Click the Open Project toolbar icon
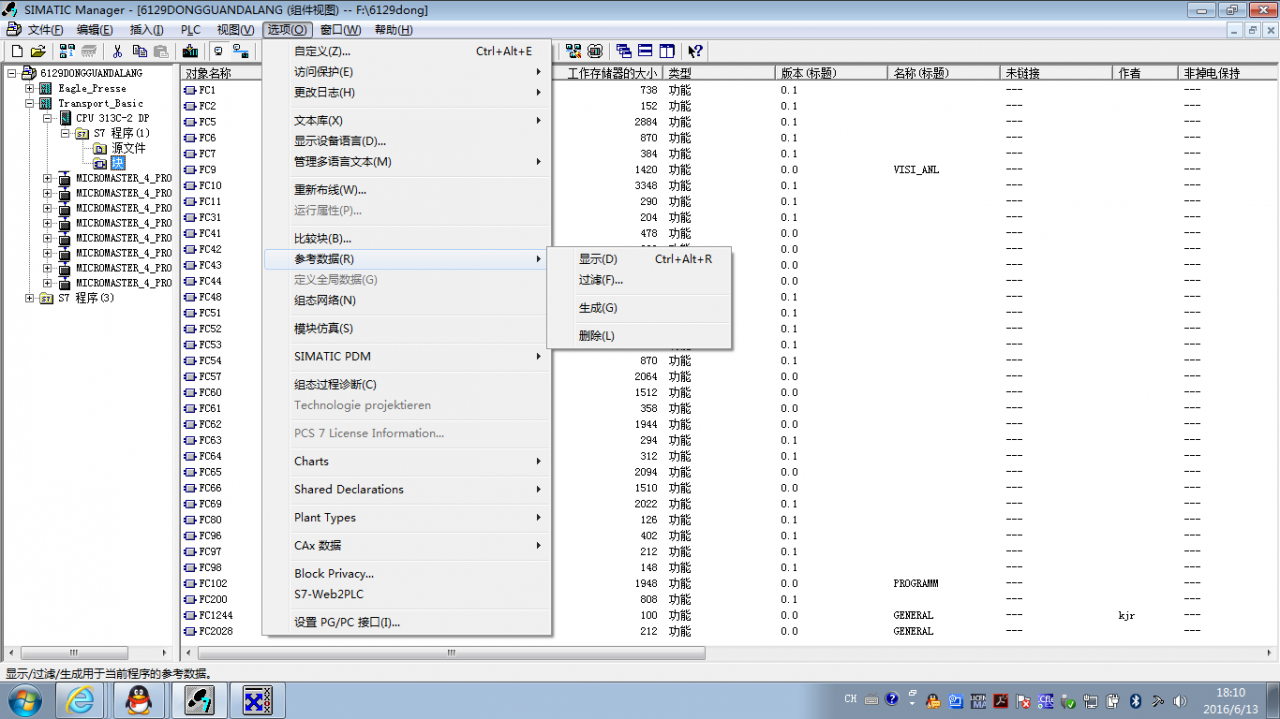This screenshot has height=719, width=1280. click(x=40, y=51)
